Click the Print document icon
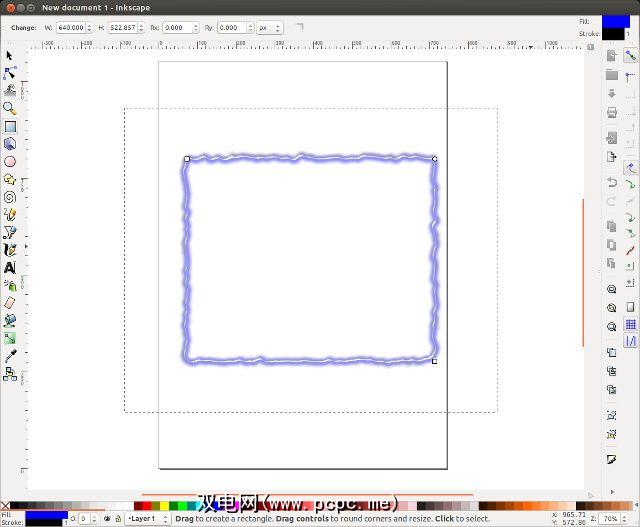Viewport: 640px width, 527px height. (611, 111)
